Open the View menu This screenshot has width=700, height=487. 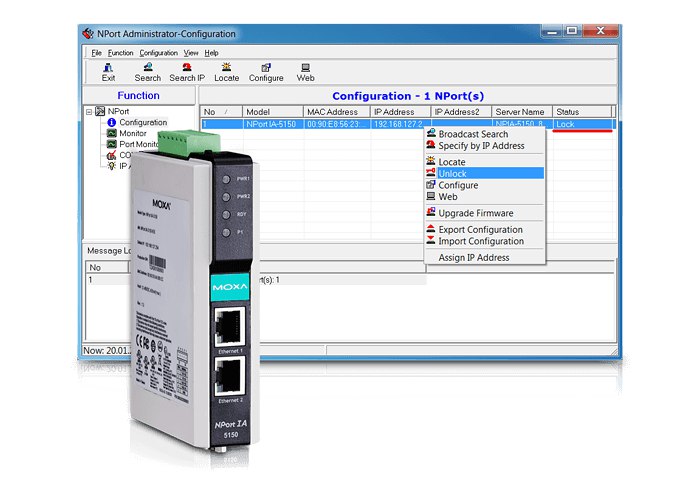(x=191, y=53)
